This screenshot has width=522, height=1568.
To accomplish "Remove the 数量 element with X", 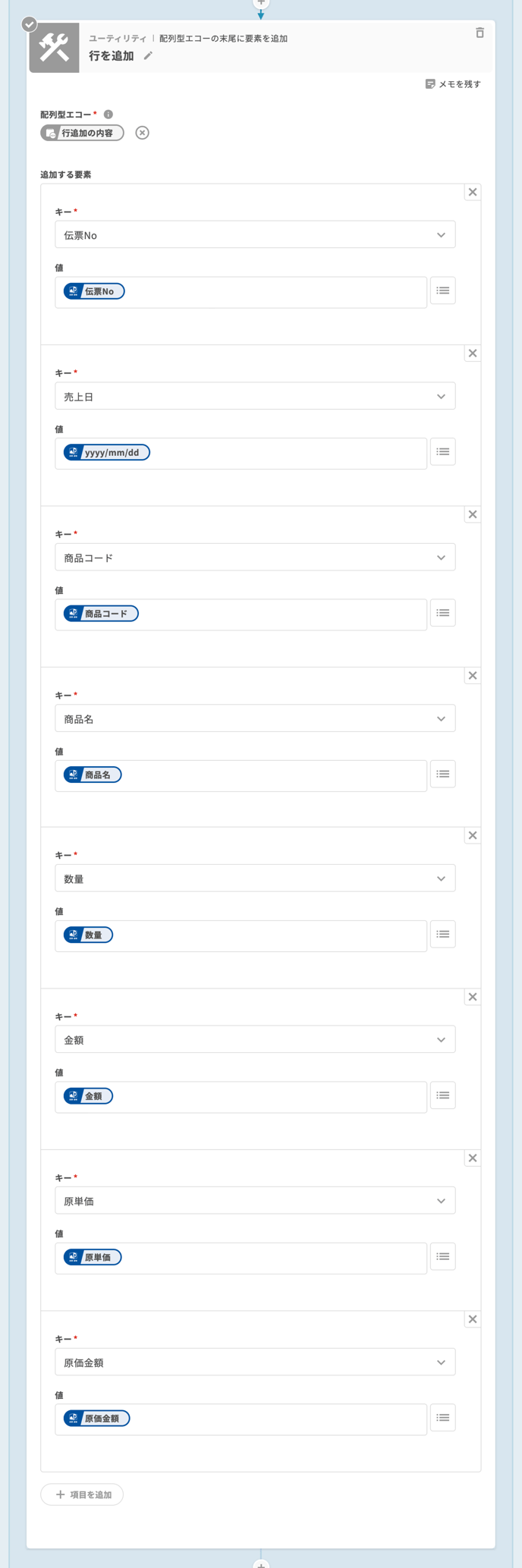I will point(473,836).
